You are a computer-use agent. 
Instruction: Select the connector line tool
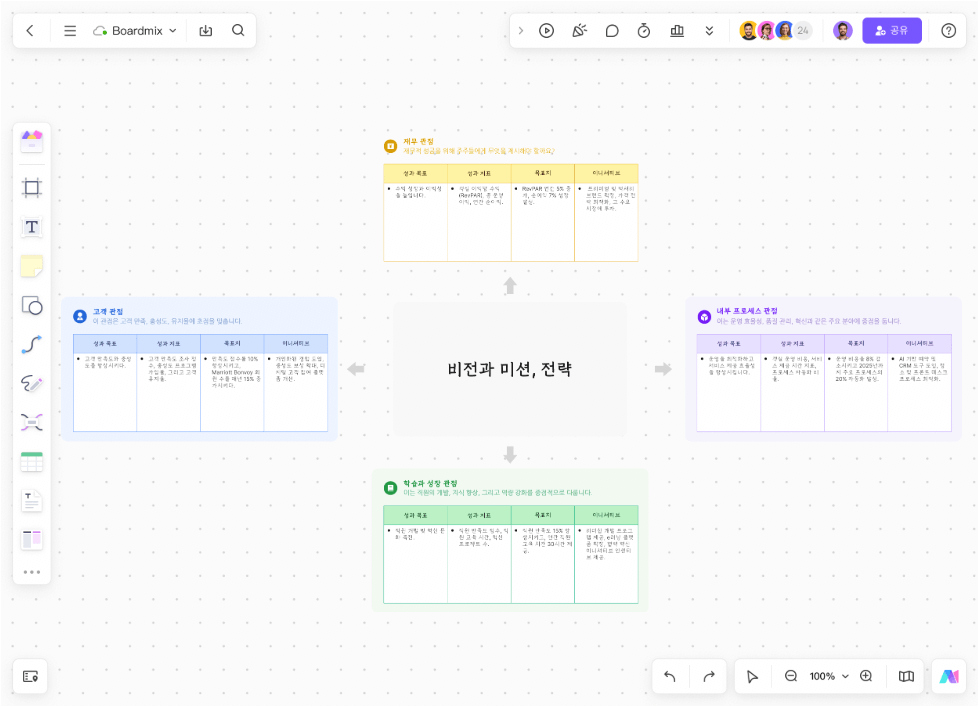point(32,344)
